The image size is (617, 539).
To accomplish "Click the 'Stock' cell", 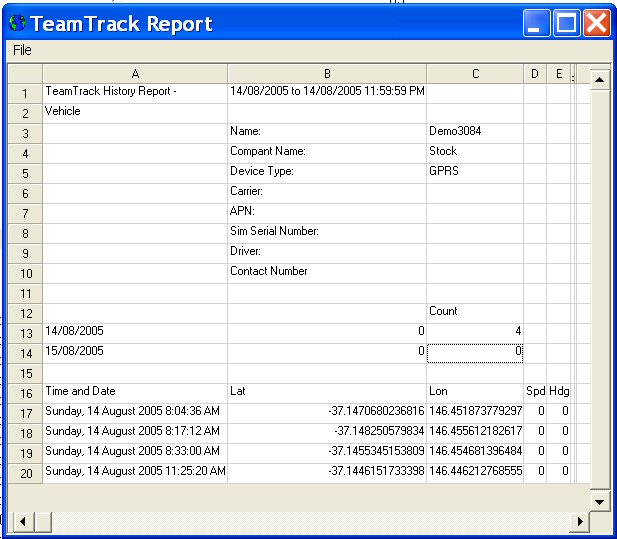I will pos(475,153).
